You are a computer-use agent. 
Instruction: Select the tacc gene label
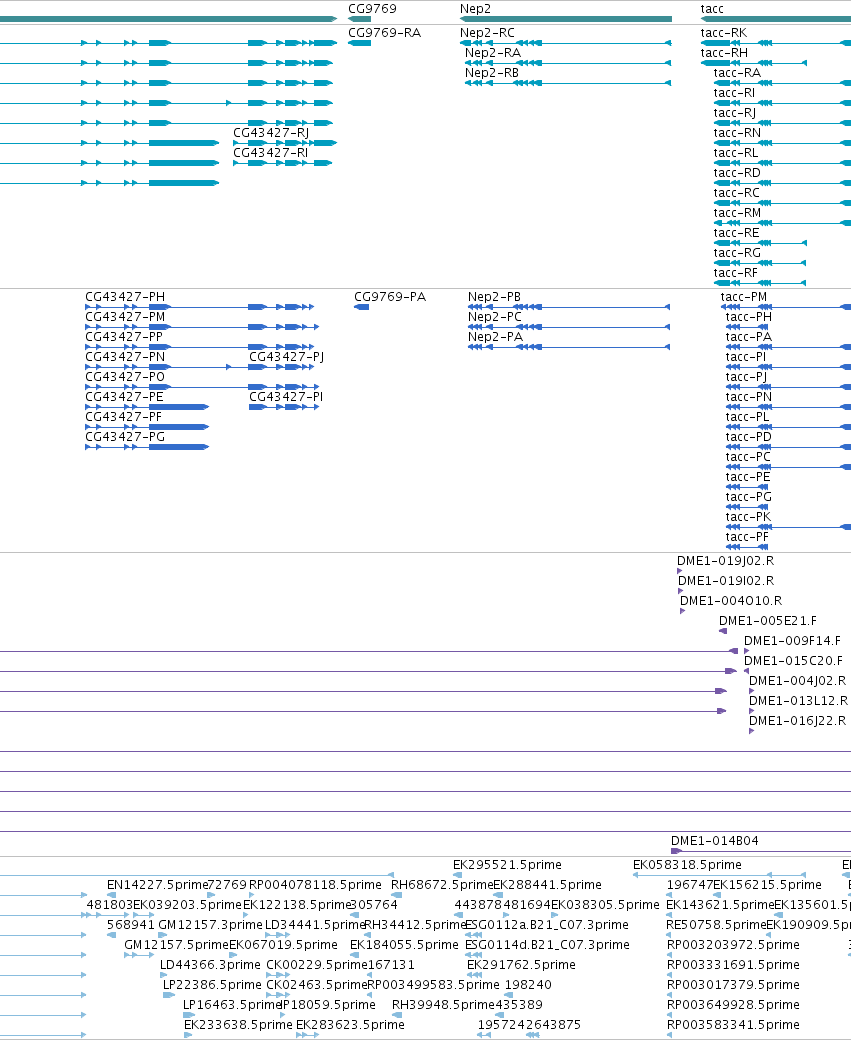712,9
